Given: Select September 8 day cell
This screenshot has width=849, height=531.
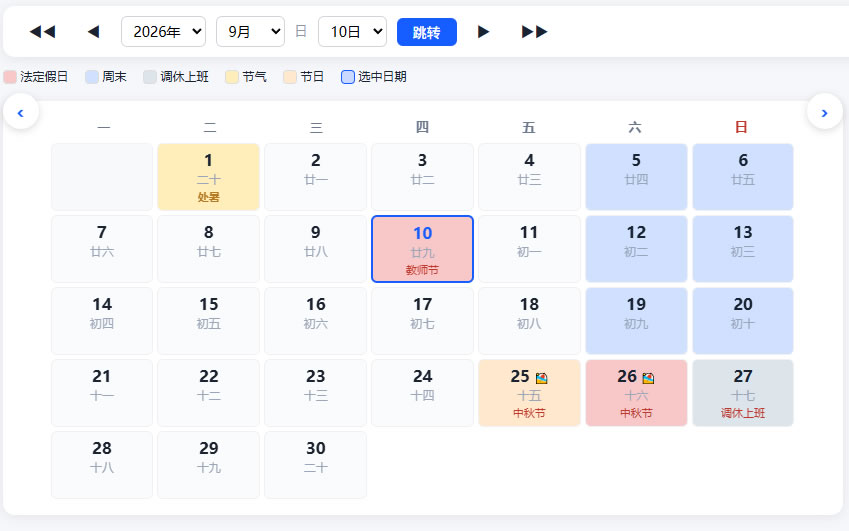Looking at the screenshot, I should click(x=208, y=249).
